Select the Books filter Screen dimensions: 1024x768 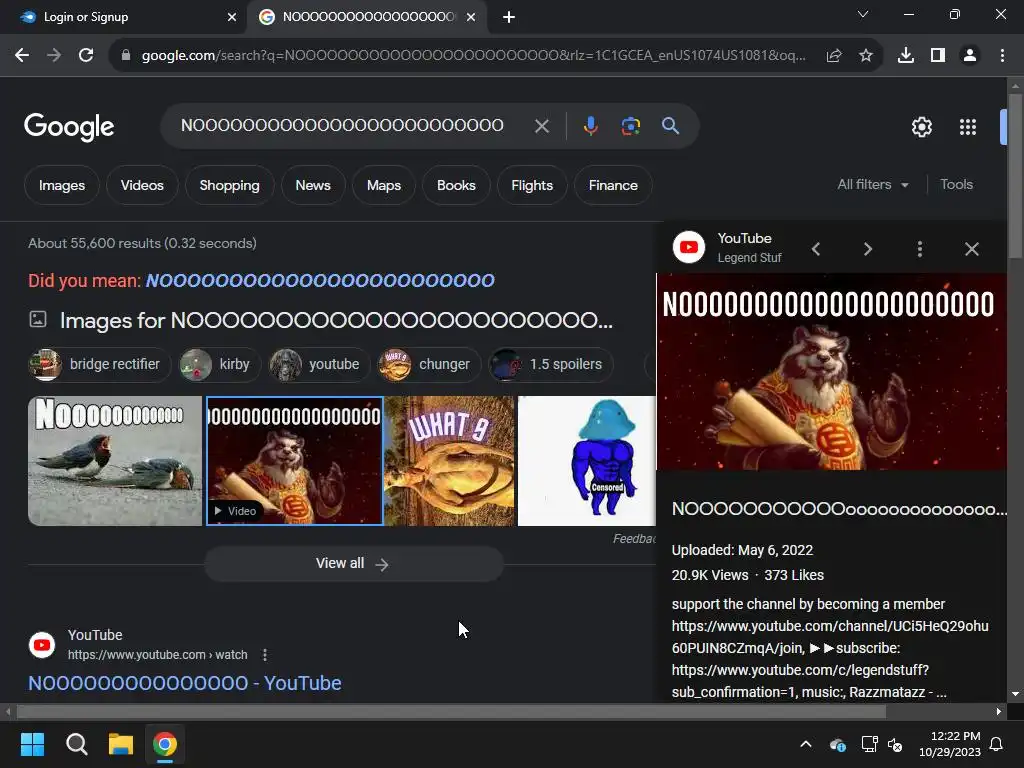(x=456, y=185)
